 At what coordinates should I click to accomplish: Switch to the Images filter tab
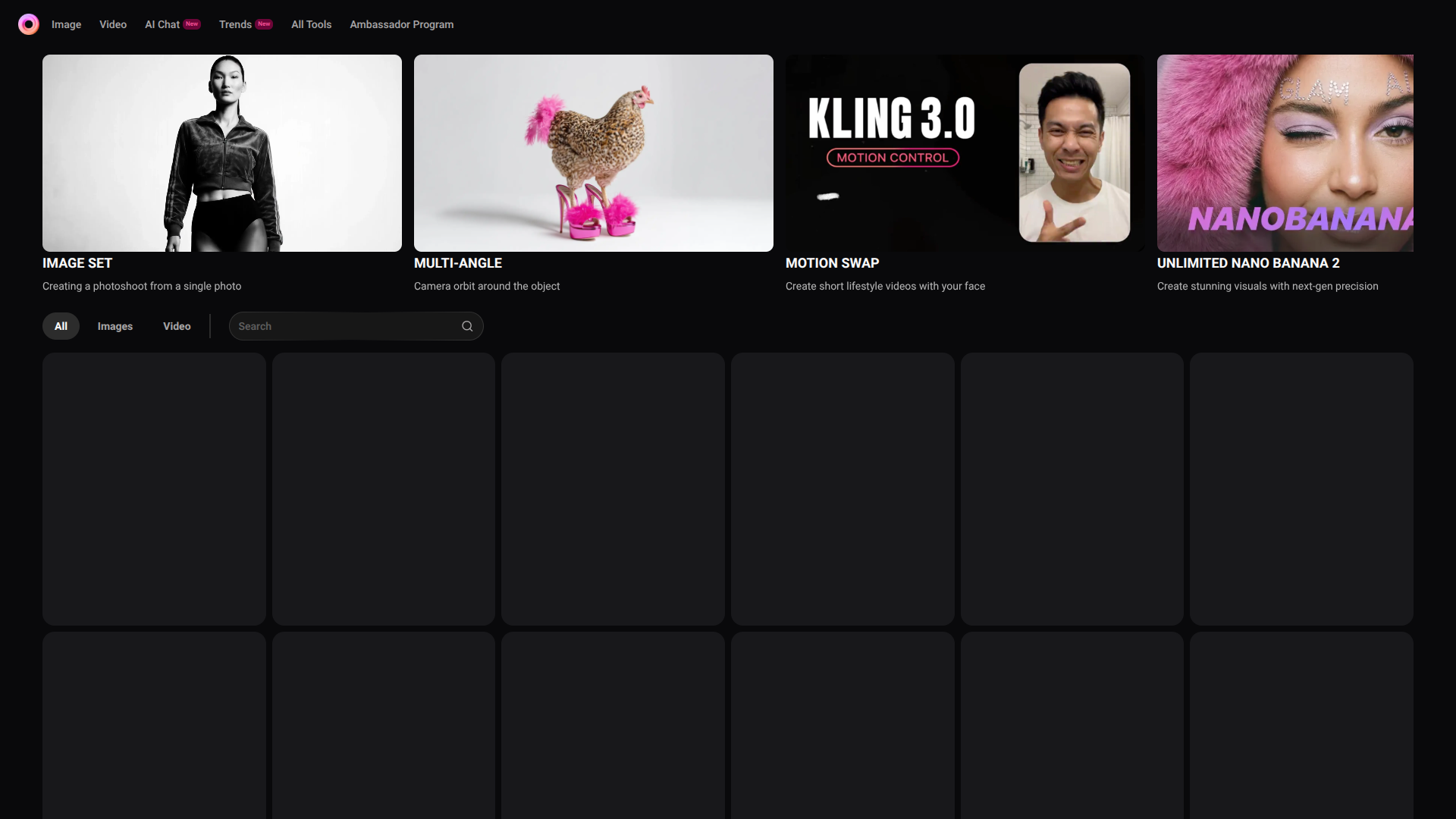(115, 326)
